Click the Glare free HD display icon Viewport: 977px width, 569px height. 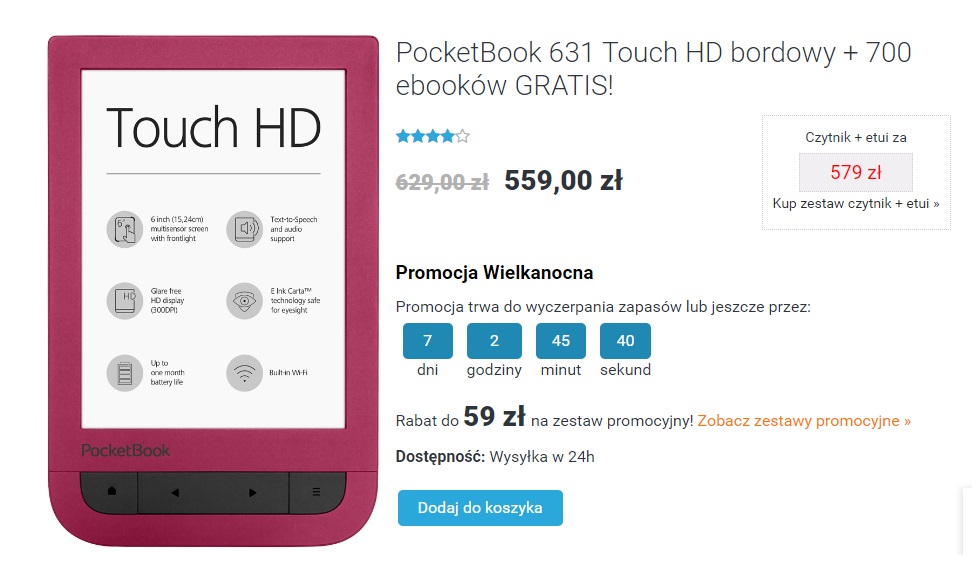(125, 301)
